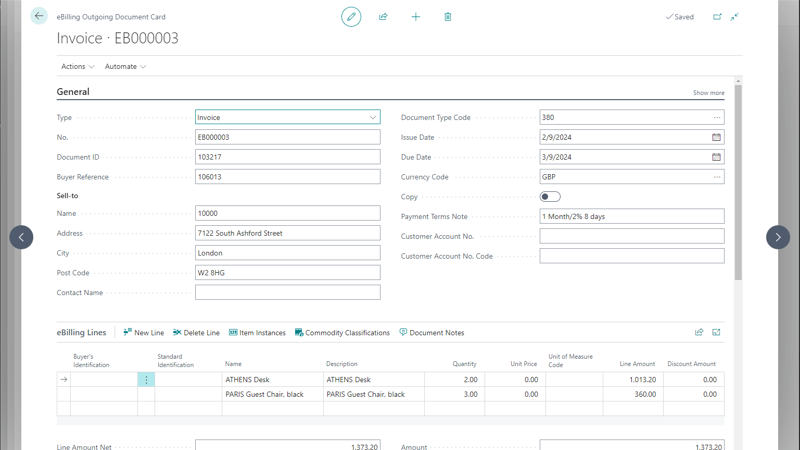Click the pencil edit icon
The image size is (800, 450).
351,17
